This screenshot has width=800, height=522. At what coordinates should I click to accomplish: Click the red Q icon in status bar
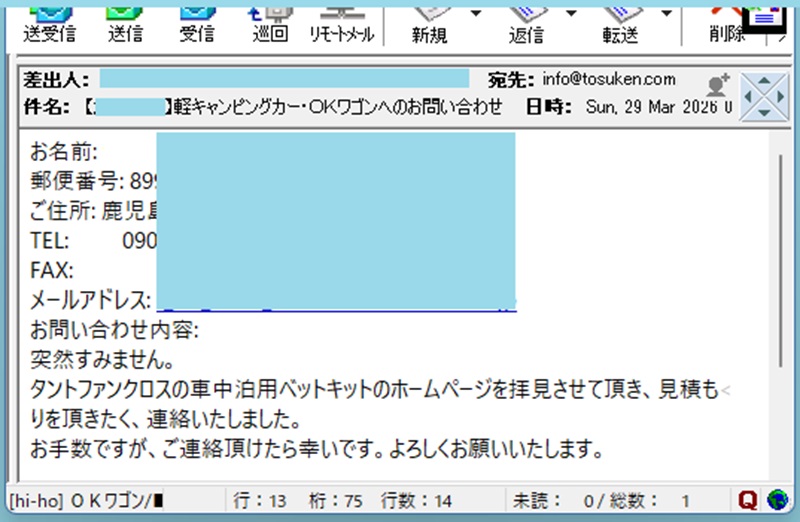click(748, 498)
